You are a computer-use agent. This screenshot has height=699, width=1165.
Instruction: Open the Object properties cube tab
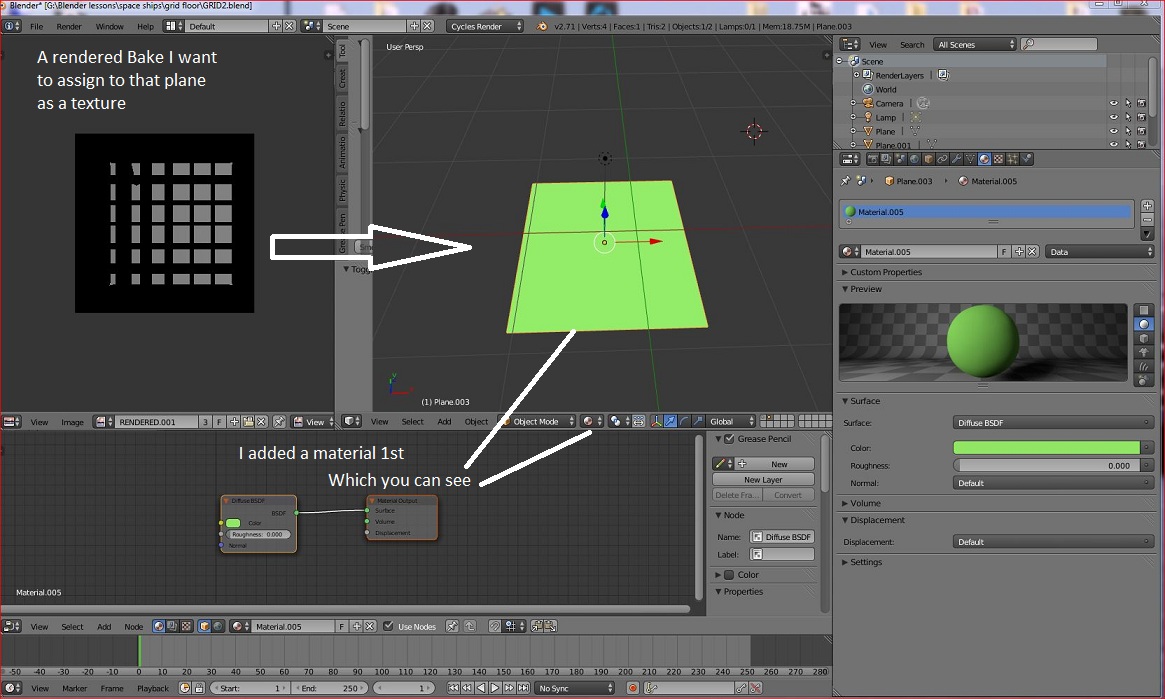coord(928,159)
